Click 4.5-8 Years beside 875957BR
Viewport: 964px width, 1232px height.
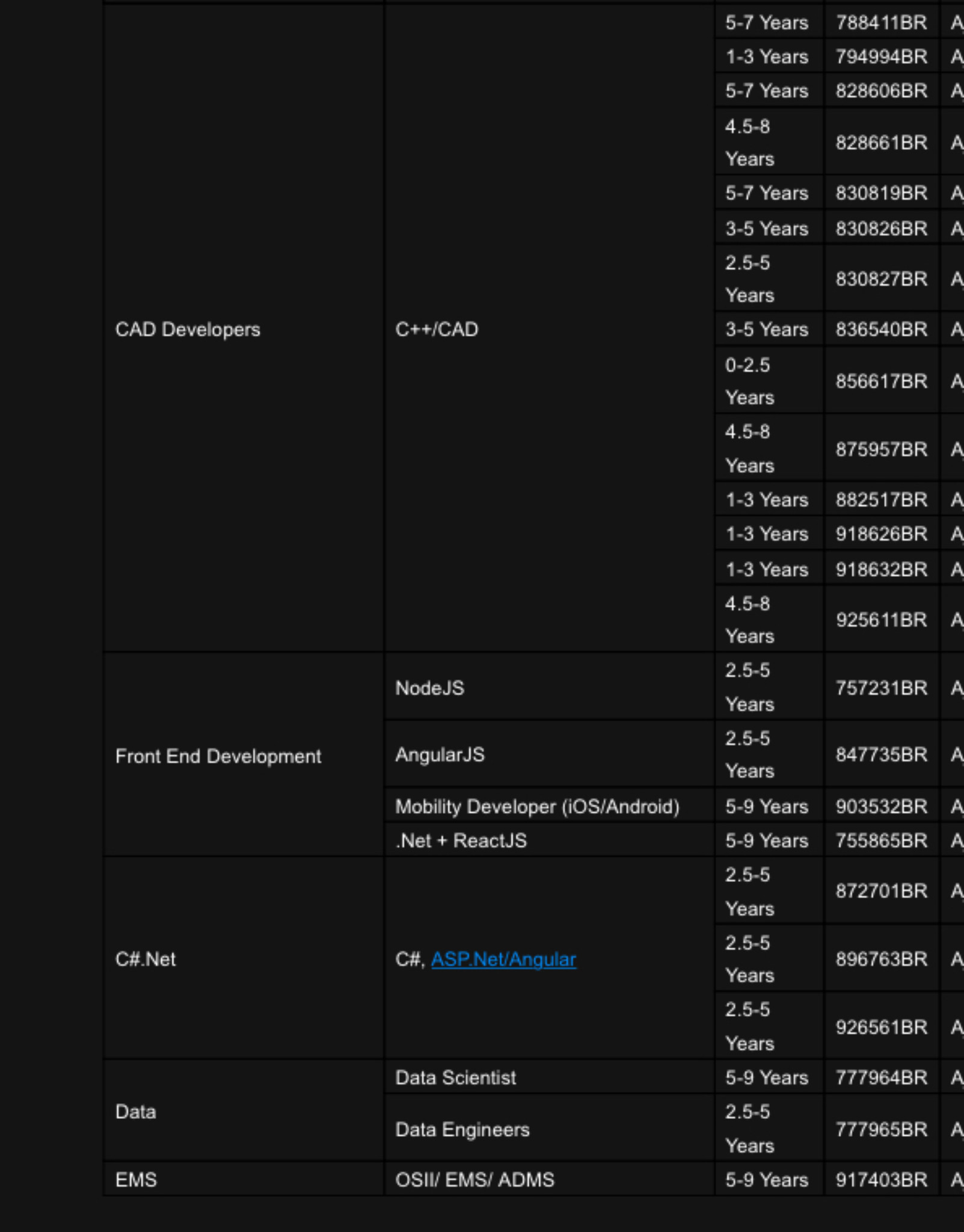click(x=769, y=449)
